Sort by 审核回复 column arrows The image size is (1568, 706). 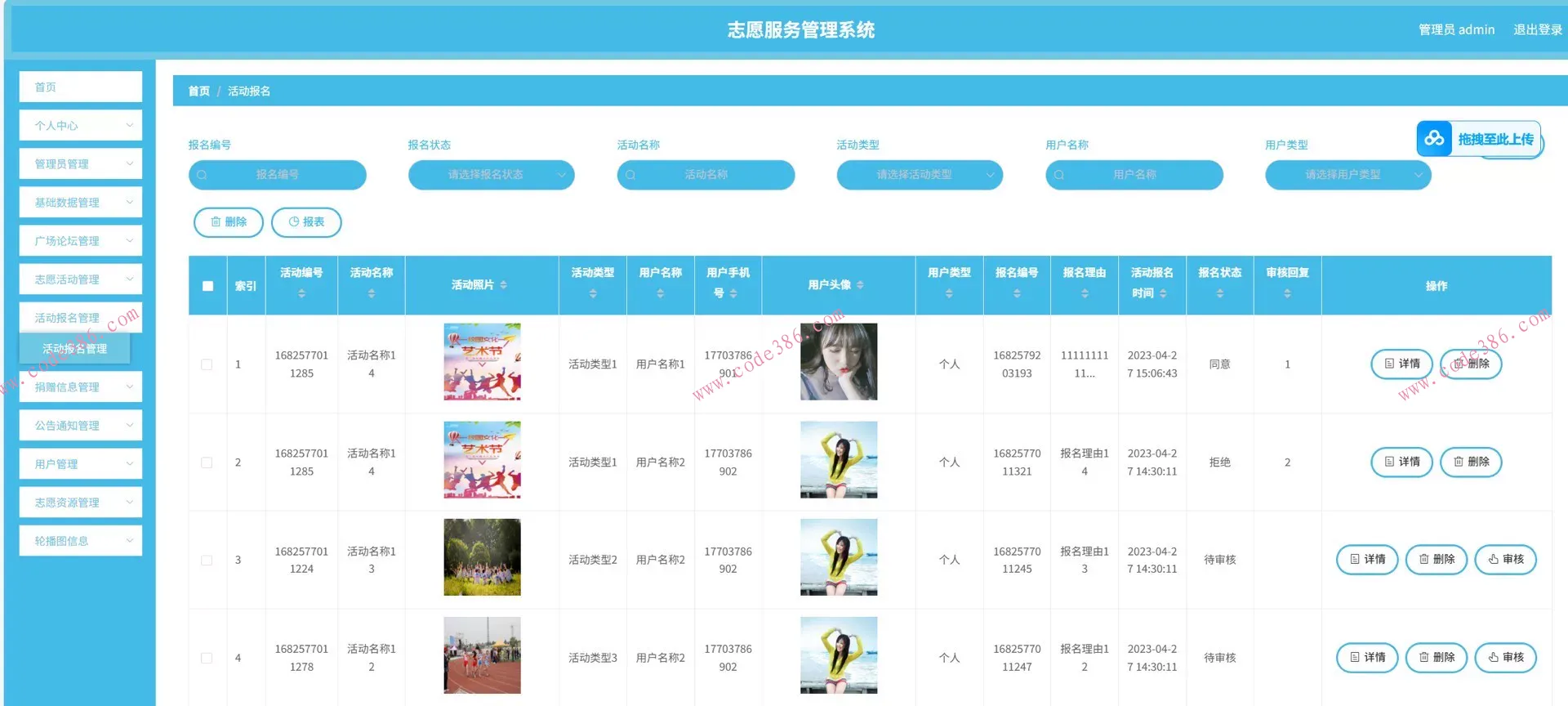pos(1287,293)
